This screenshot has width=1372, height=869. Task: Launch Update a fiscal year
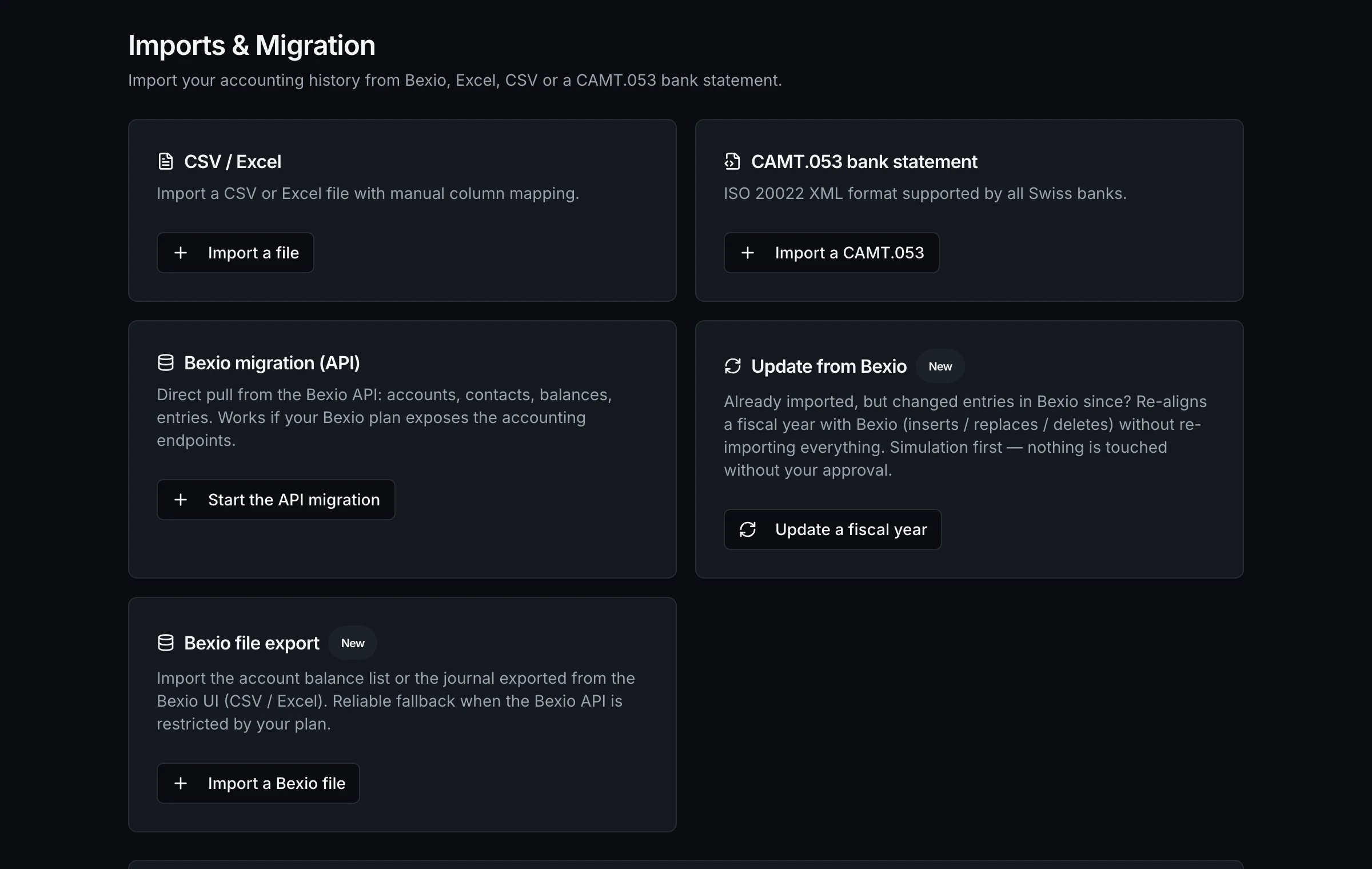pyautogui.click(x=833, y=529)
